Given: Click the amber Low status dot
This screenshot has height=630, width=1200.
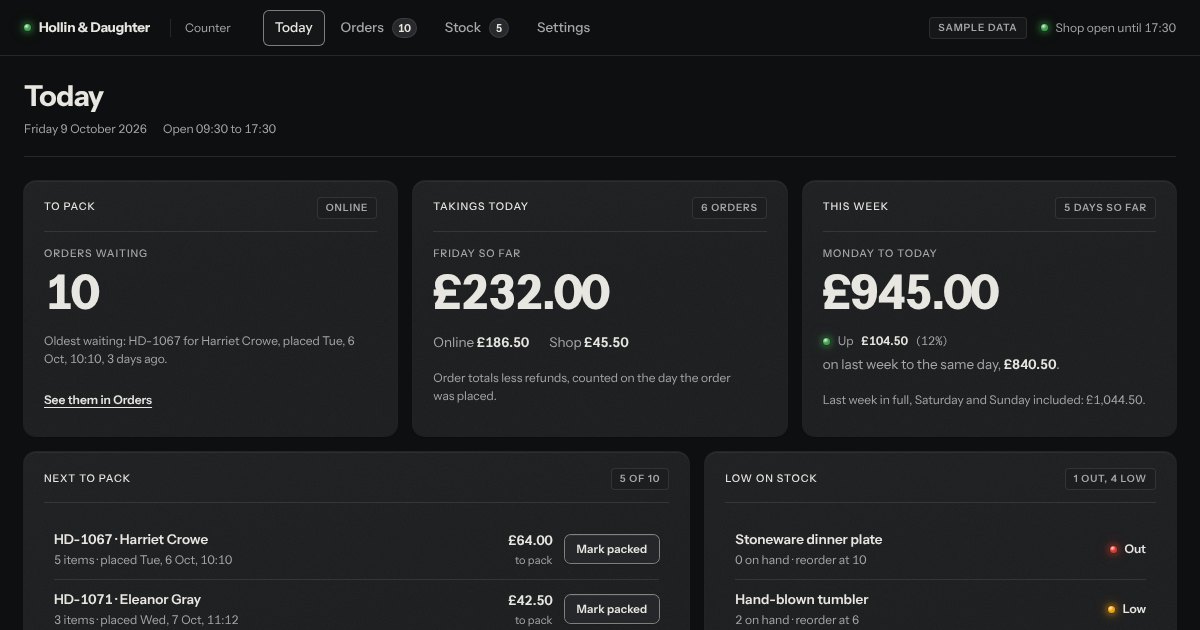Looking at the screenshot, I should click(x=1111, y=609).
